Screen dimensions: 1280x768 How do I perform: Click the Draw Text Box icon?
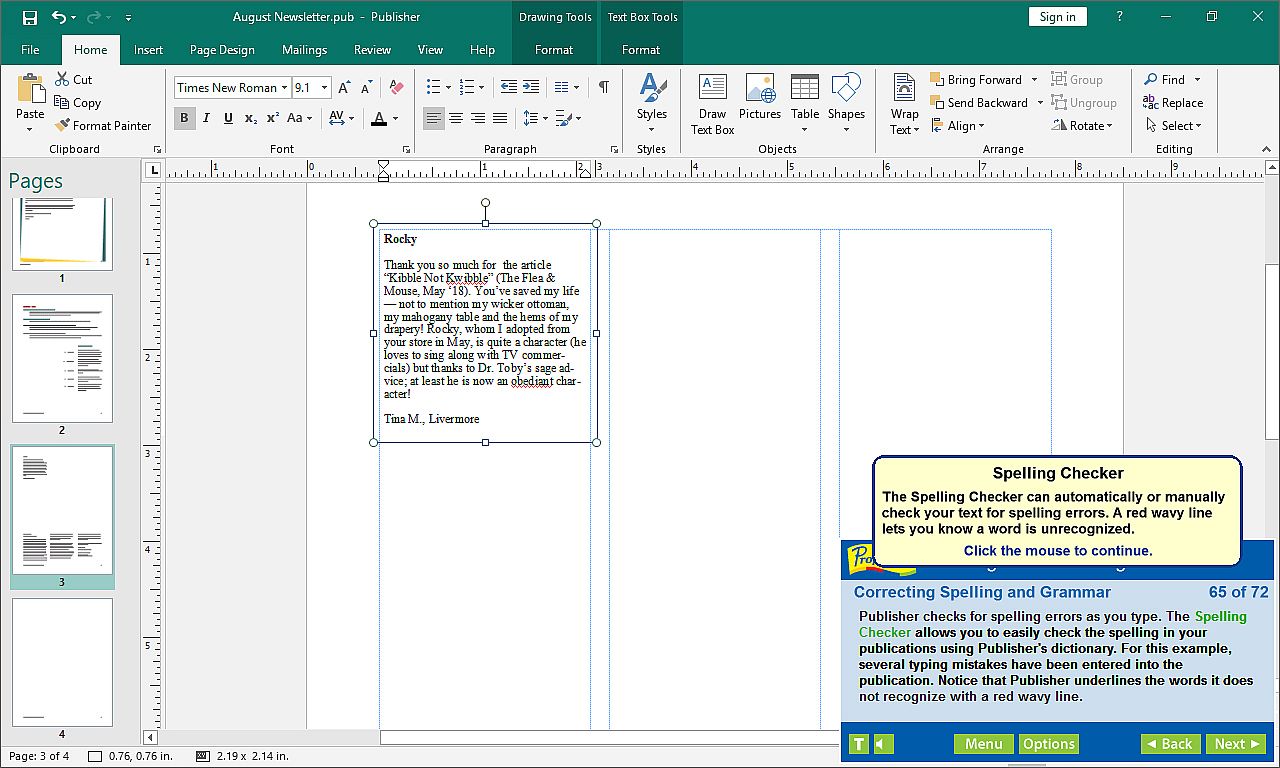[x=712, y=88]
